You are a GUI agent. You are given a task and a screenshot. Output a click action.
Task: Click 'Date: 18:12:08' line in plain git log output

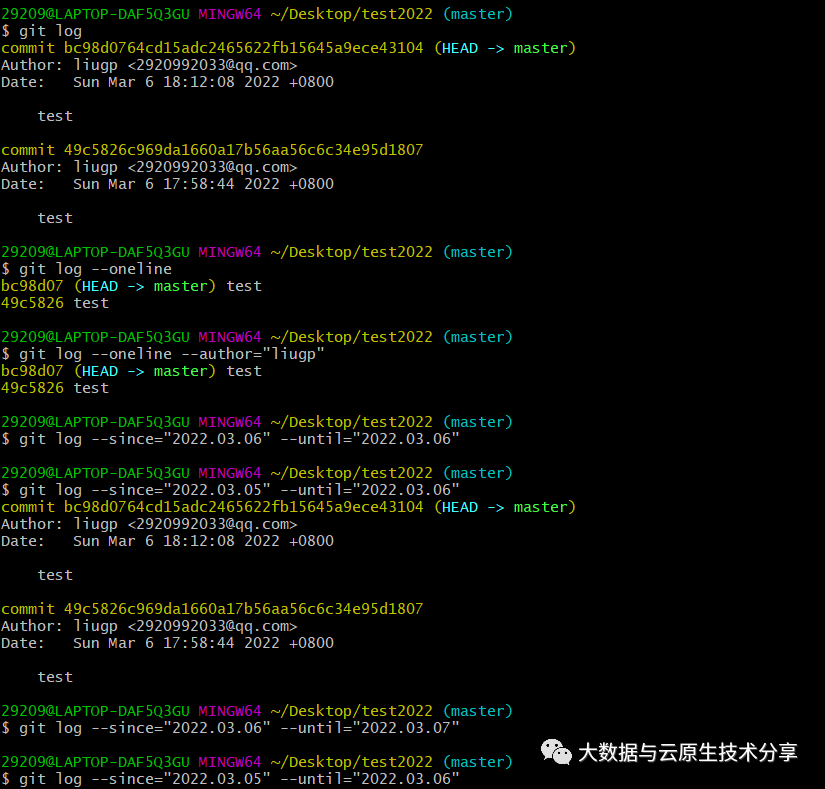(167, 82)
